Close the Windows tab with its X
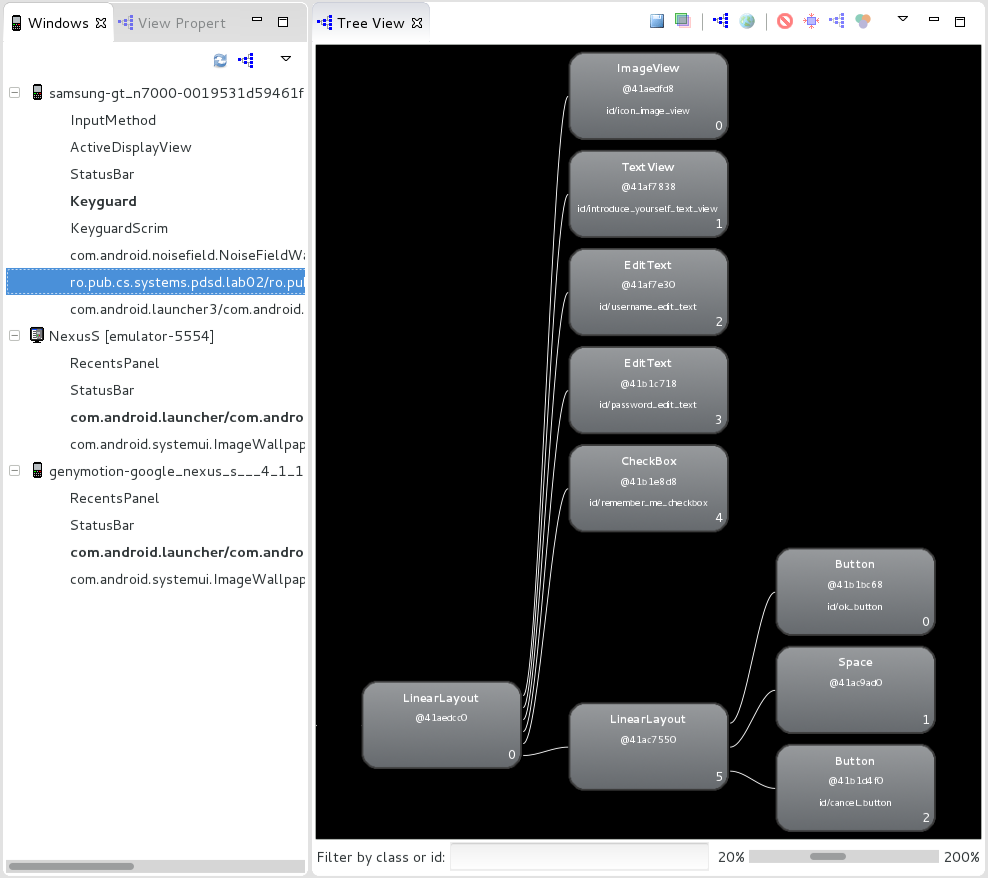The image size is (988, 878). 101,23
